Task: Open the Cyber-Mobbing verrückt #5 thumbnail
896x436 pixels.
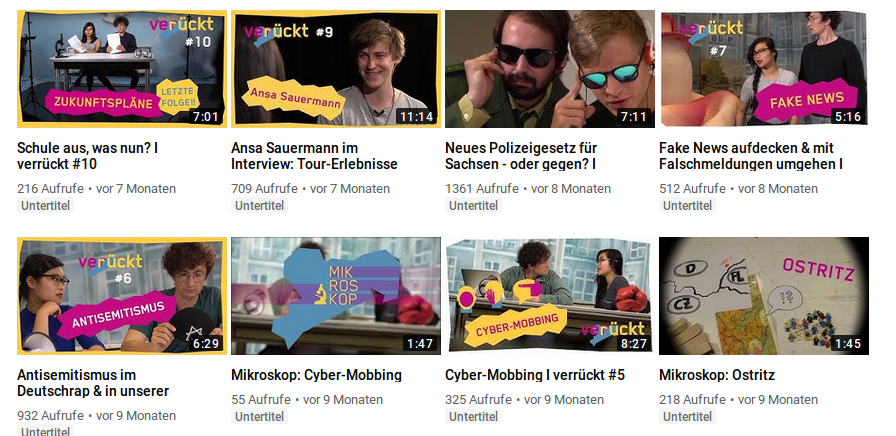Action: click(550, 296)
